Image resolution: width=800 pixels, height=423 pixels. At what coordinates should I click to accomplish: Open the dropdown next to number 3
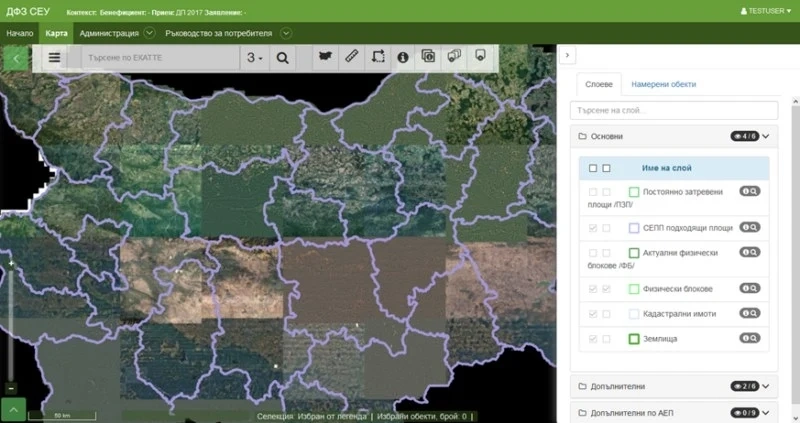pos(255,58)
